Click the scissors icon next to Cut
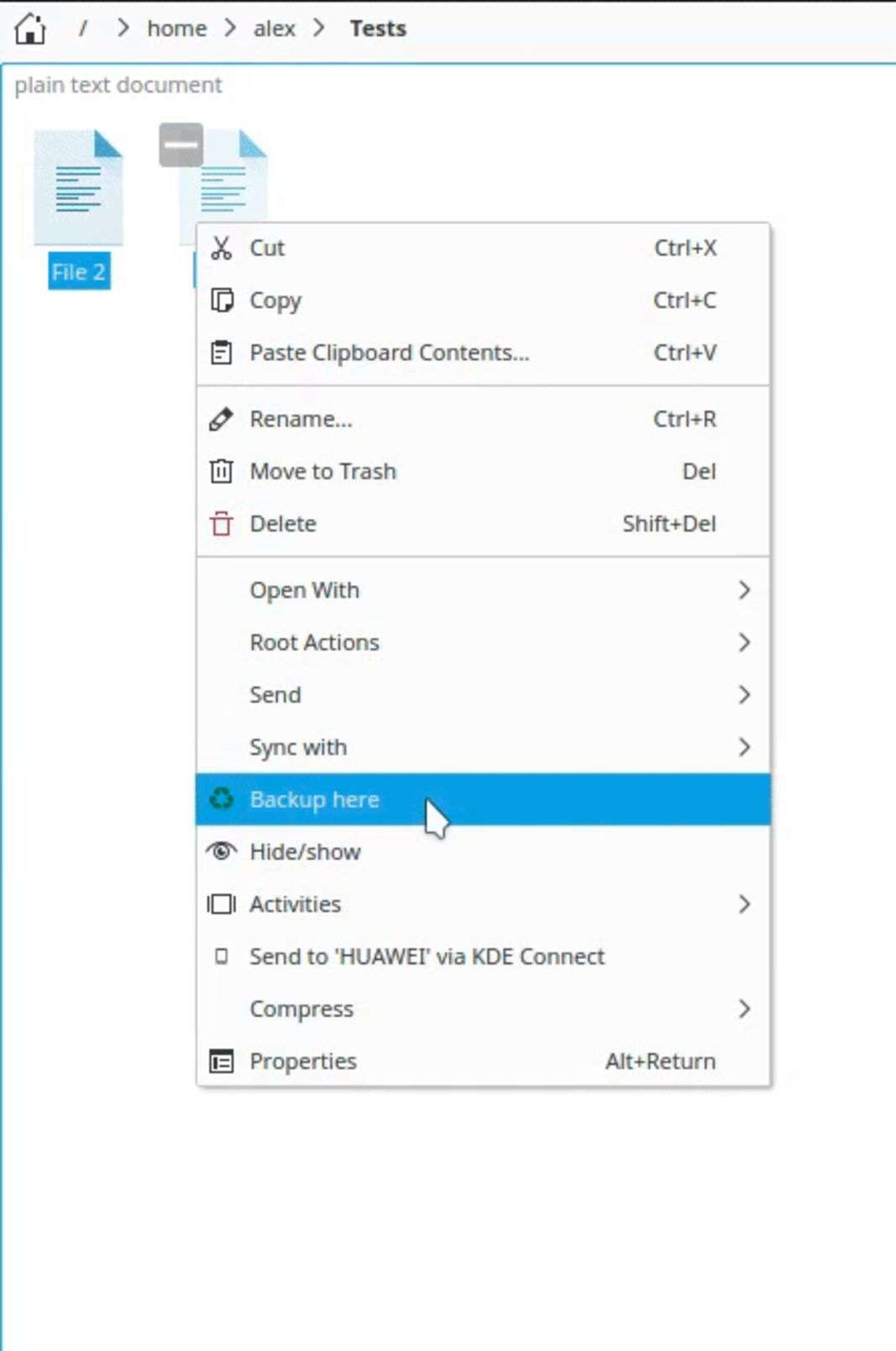Image resolution: width=896 pixels, height=1351 pixels. coord(221,248)
